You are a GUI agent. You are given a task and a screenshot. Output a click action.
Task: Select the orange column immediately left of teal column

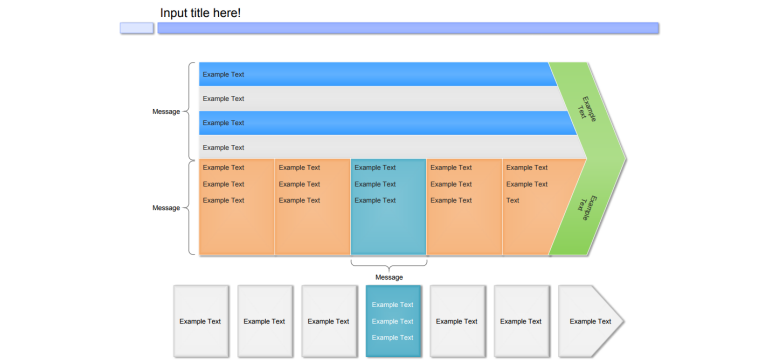[x=313, y=207]
